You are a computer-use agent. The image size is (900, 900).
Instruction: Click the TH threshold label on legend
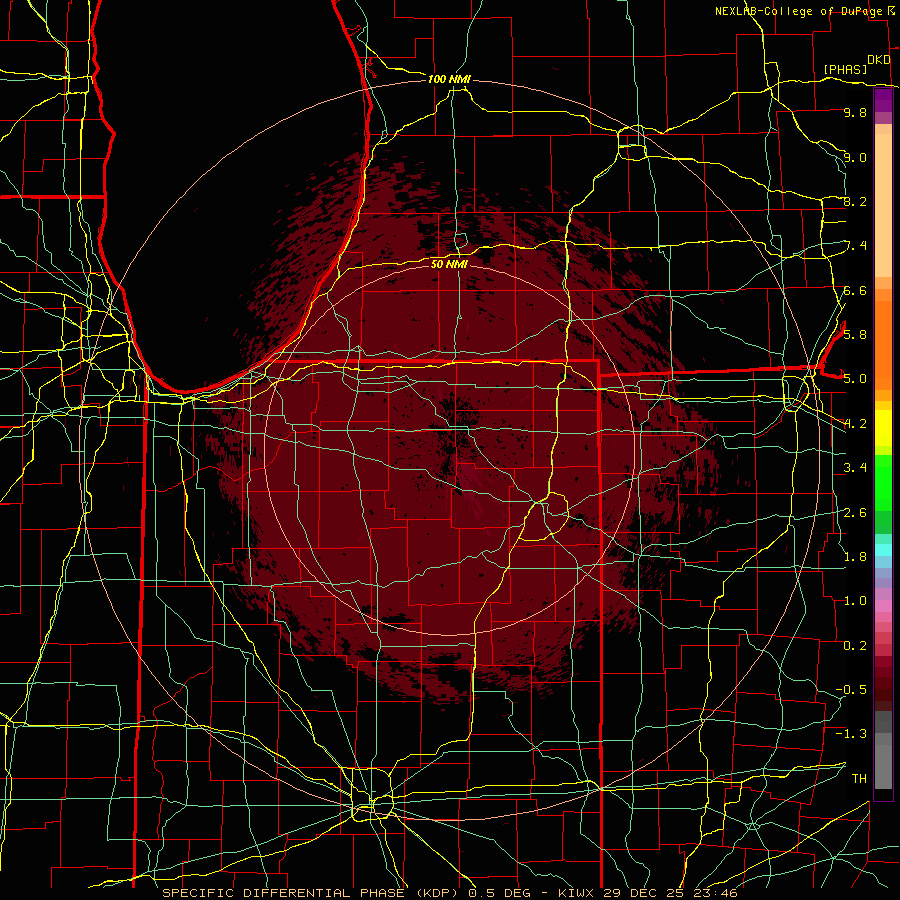tap(859, 778)
